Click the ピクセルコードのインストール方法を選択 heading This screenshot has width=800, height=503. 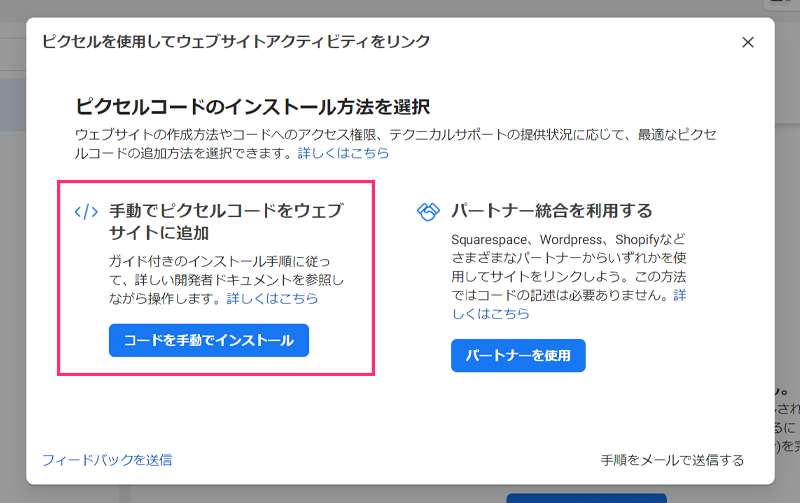252,107
